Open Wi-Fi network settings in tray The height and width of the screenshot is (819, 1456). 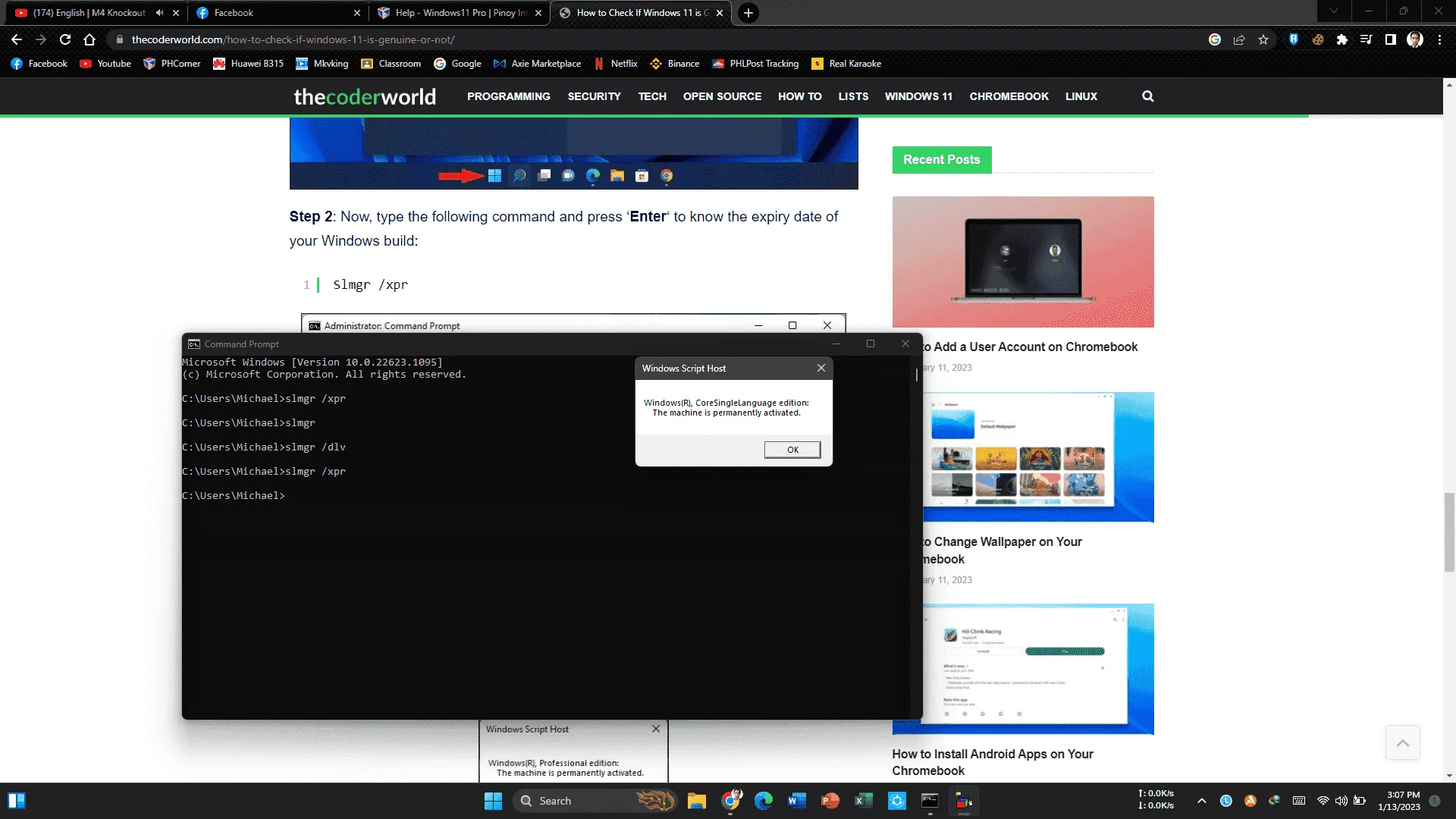(x=1323, y=801)
